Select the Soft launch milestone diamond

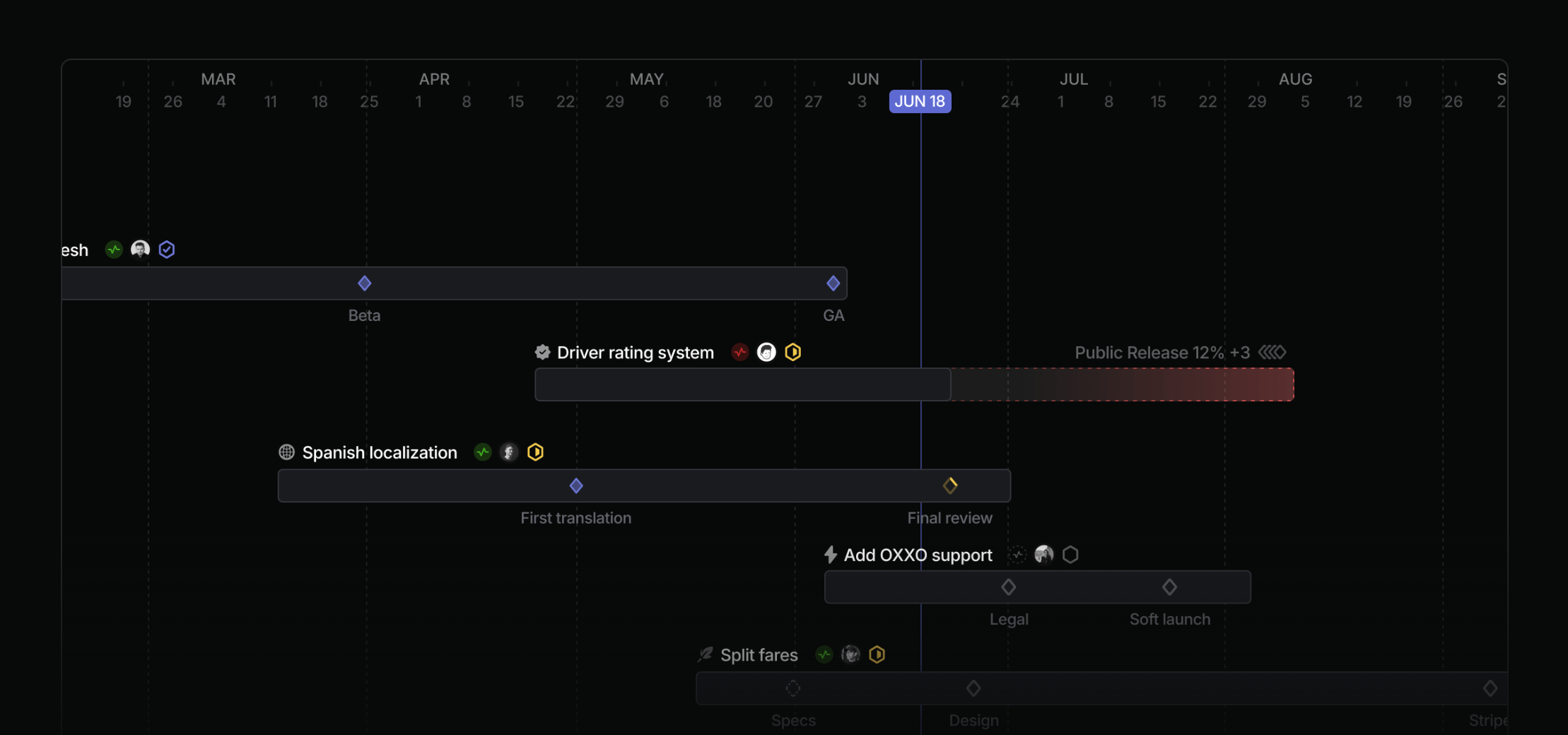coord(1169,587)
